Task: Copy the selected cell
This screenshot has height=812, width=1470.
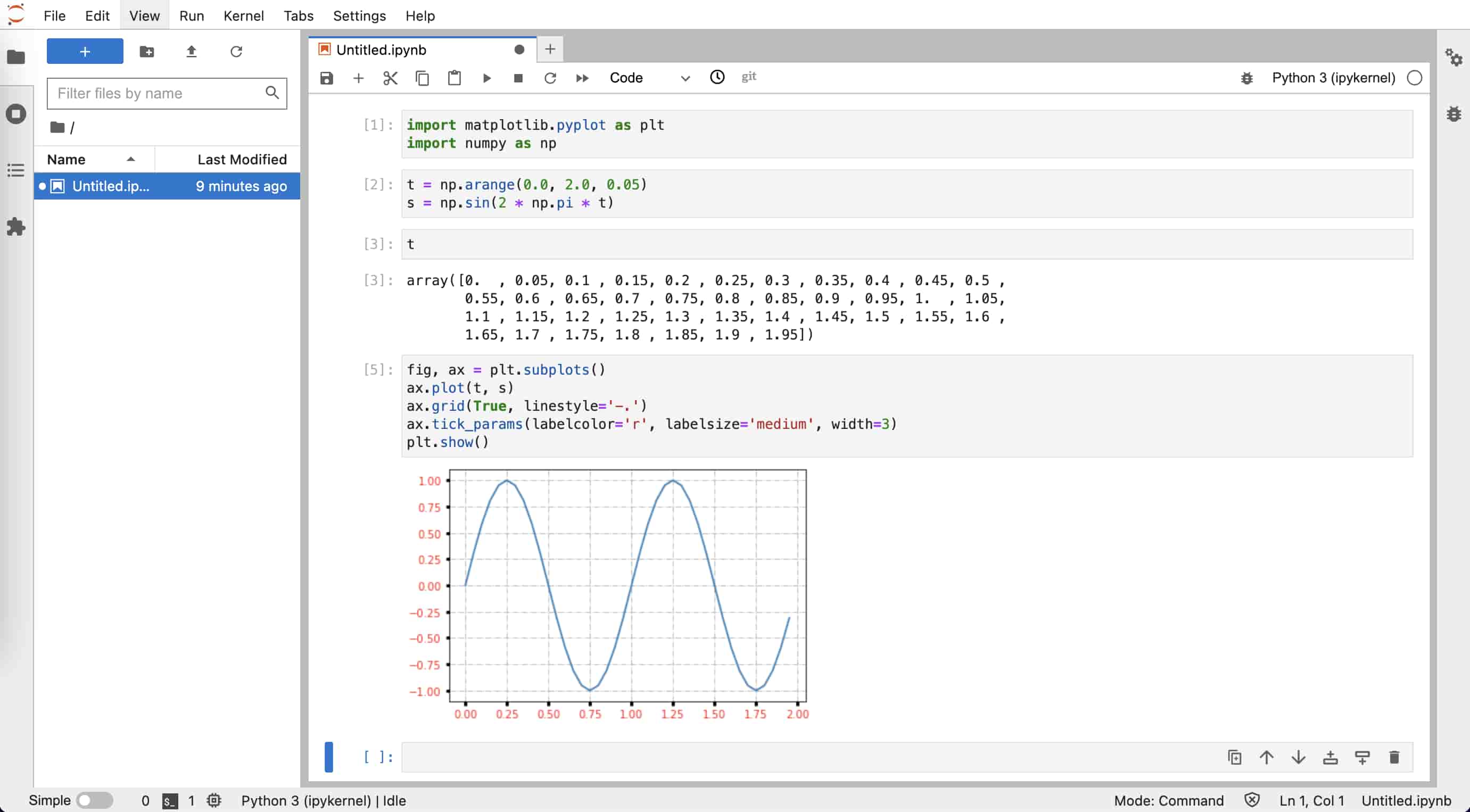Action: point(422,78)
